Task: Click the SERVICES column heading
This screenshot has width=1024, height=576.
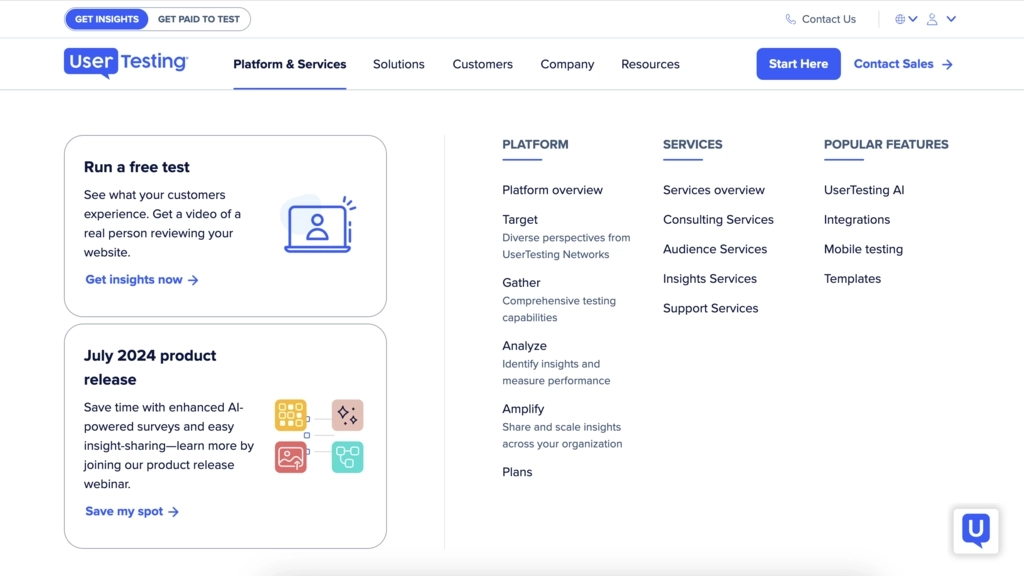Action: tap(692, 144)
